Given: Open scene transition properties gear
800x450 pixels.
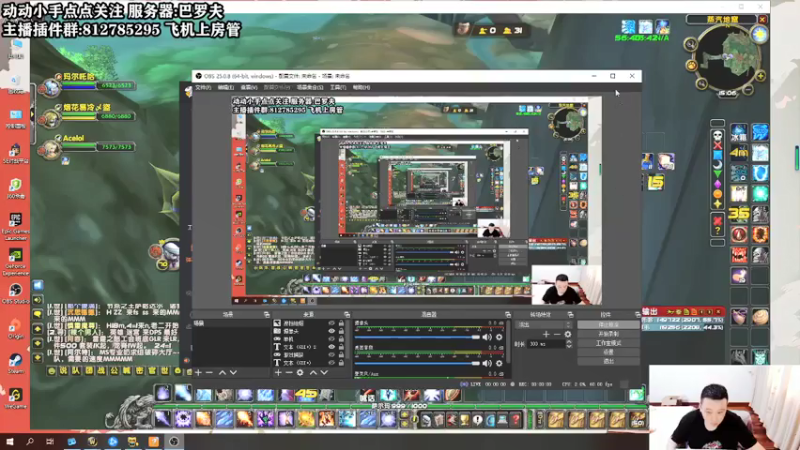Looking at the screenshot, I should pos(568,334).
